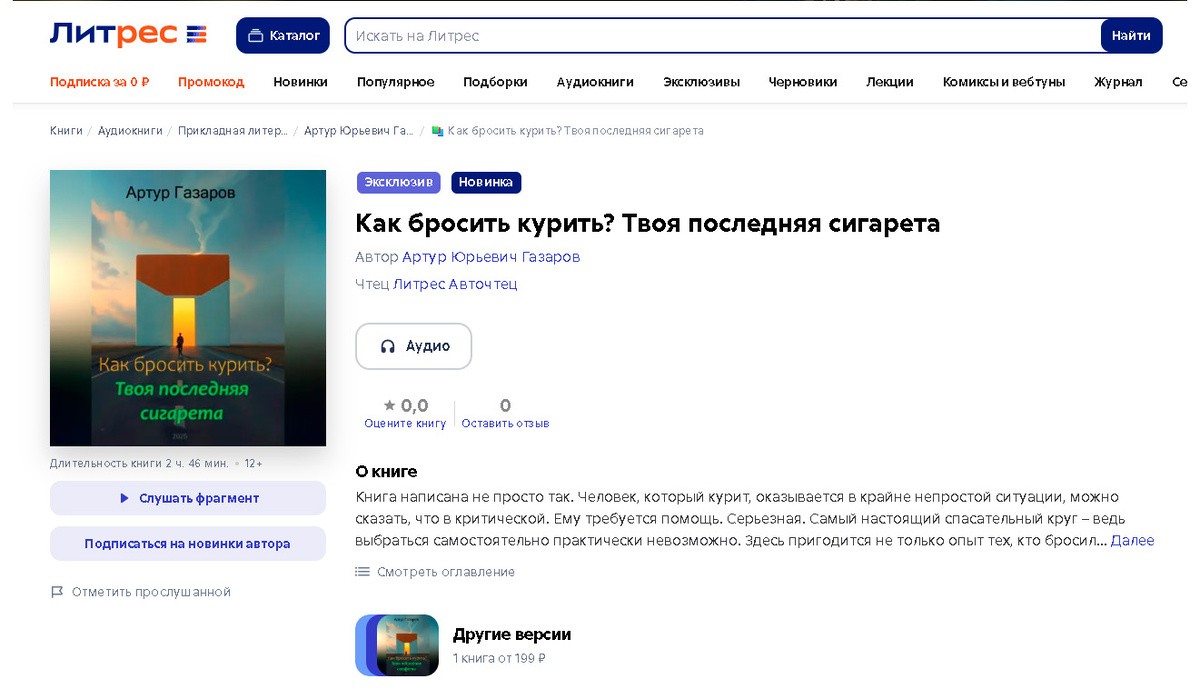Click the Найти search button
Viewport: 1200px width, 699px height.
point(1131,35)
